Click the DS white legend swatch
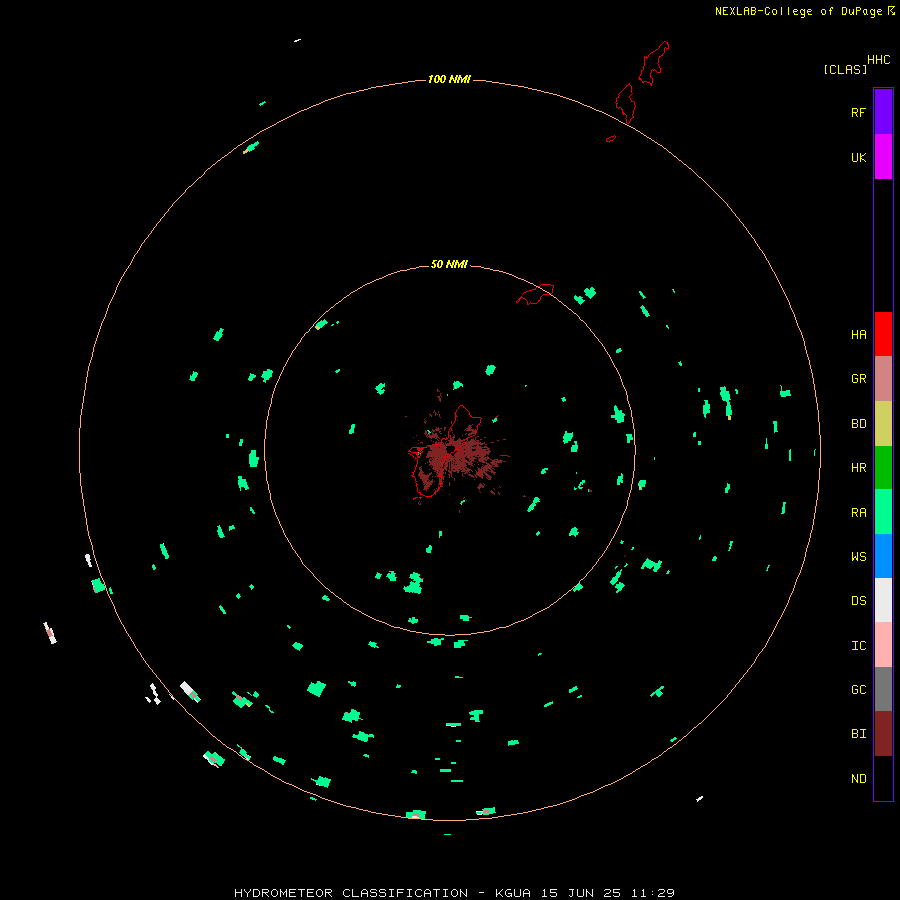 (x=883, y=600)
